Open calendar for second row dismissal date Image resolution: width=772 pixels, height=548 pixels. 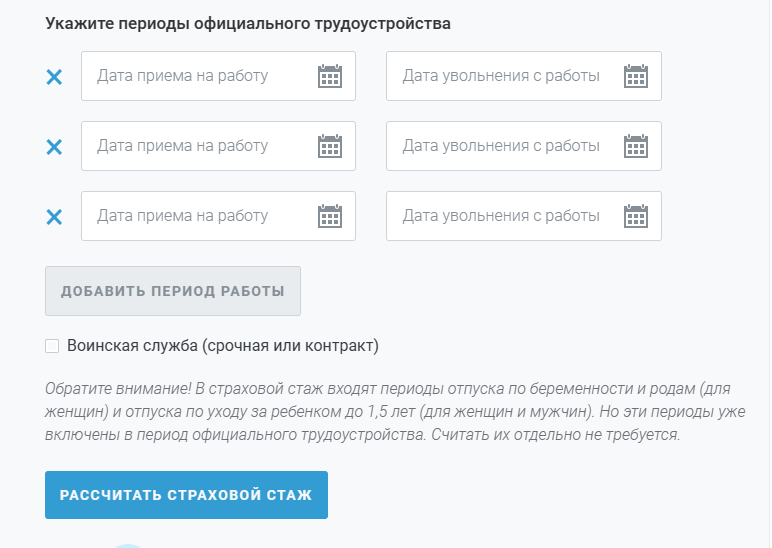[636, 146]
